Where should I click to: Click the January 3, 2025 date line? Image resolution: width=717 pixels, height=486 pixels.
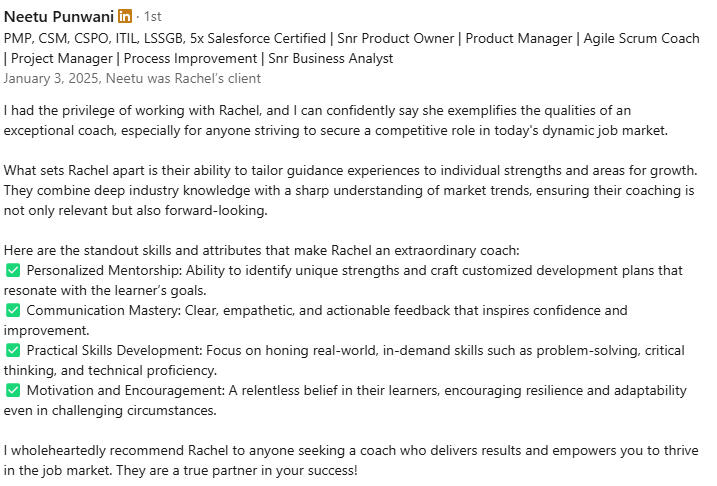[x=132, y=78]
